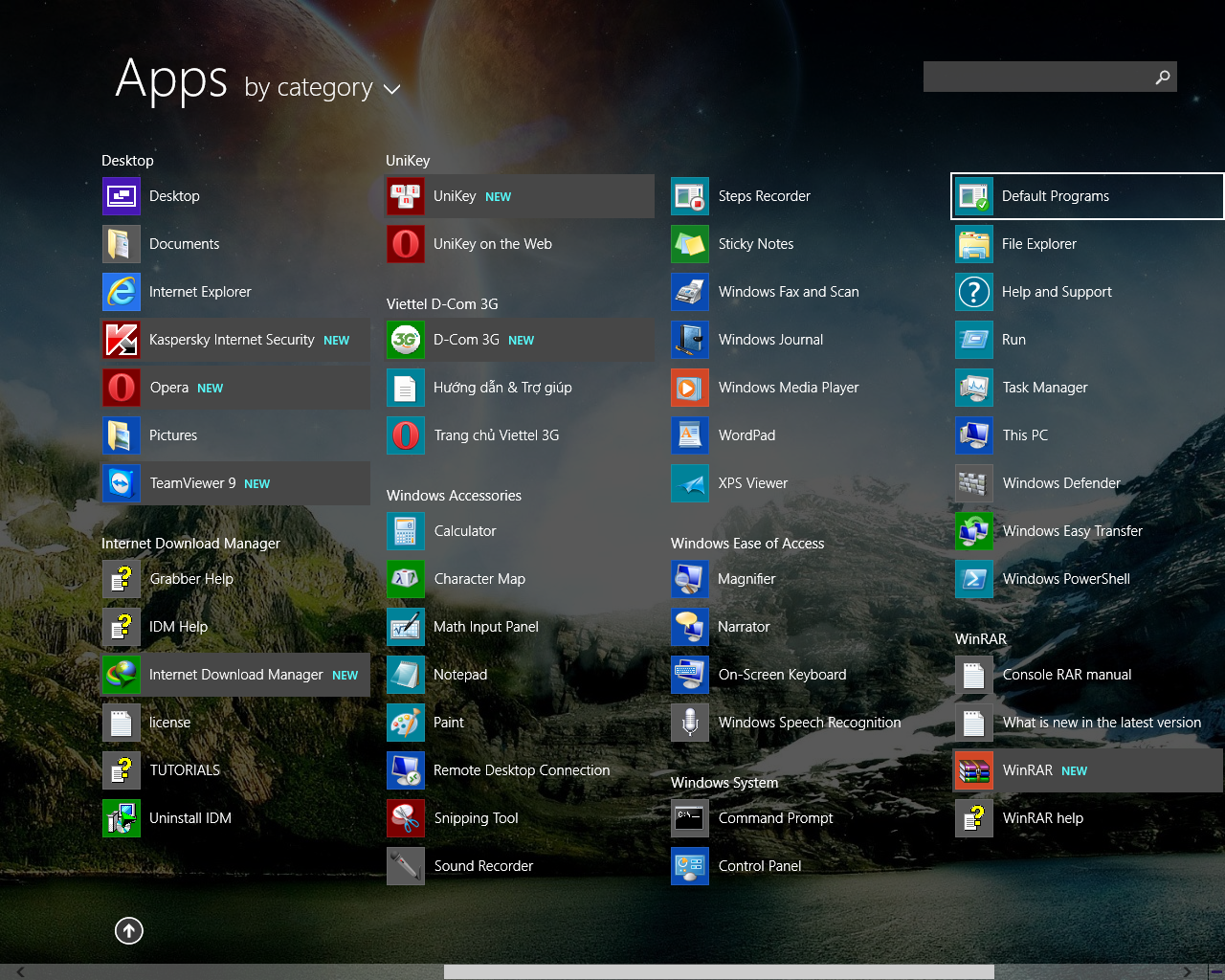Open 'Grabber Help' entry
This screenshot has height=980, width=1225.
click(x=236, y=579)
